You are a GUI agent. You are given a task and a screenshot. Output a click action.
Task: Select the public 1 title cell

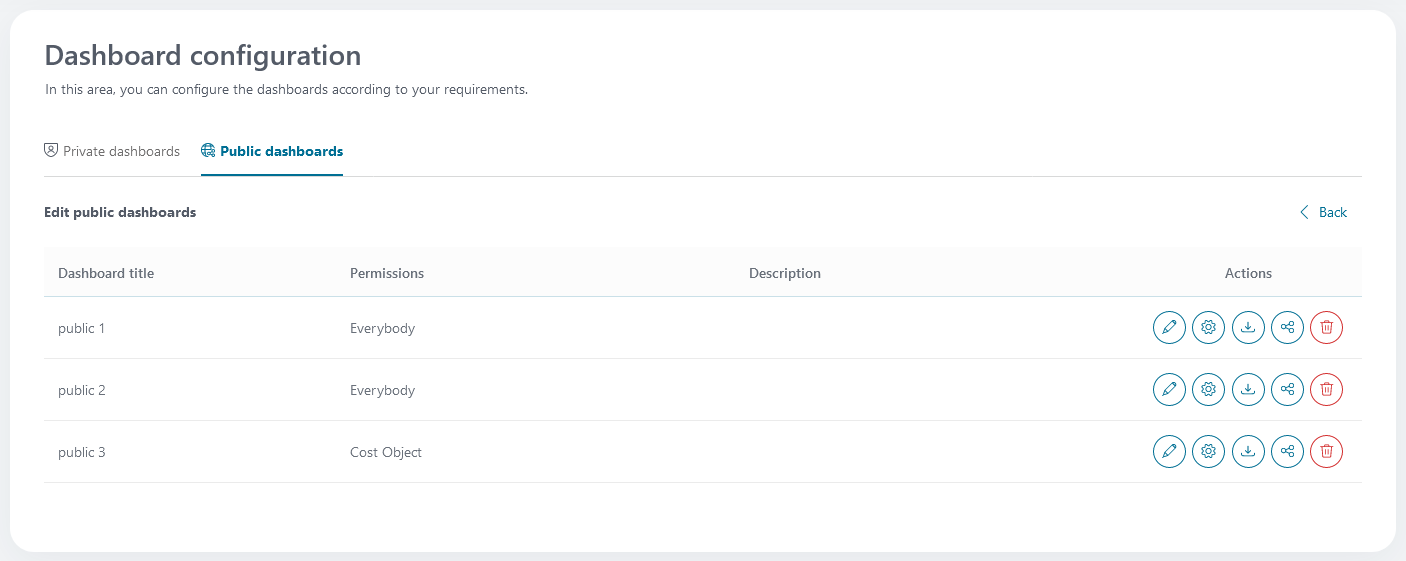tap(82, 328)
